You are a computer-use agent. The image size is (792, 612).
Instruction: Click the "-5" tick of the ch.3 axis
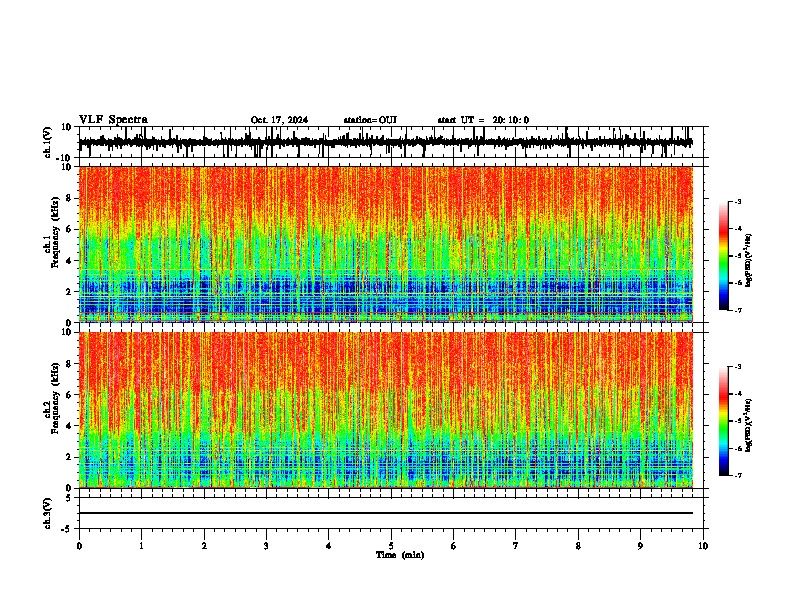tap(67, 529)
